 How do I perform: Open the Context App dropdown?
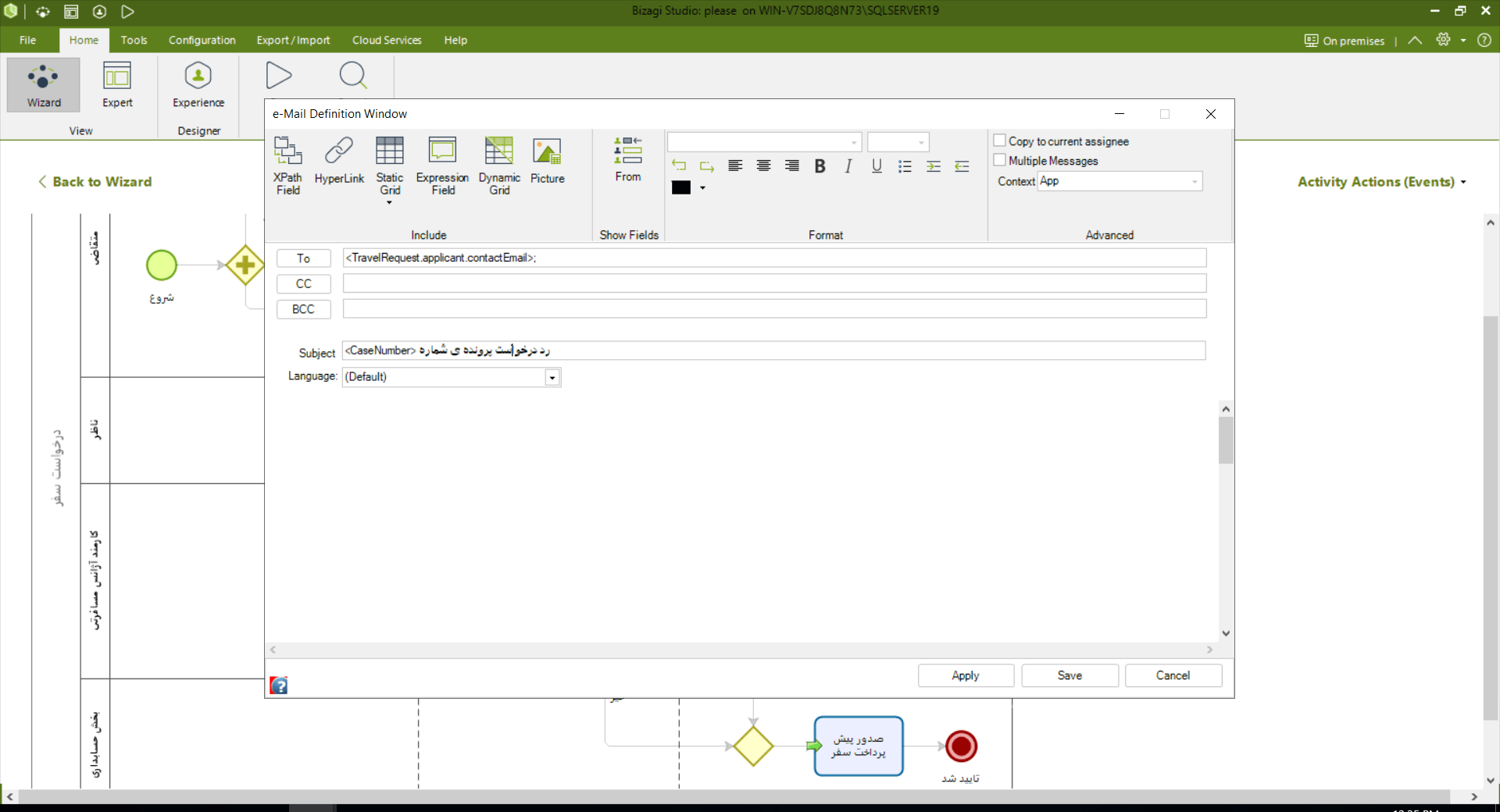1195,181
